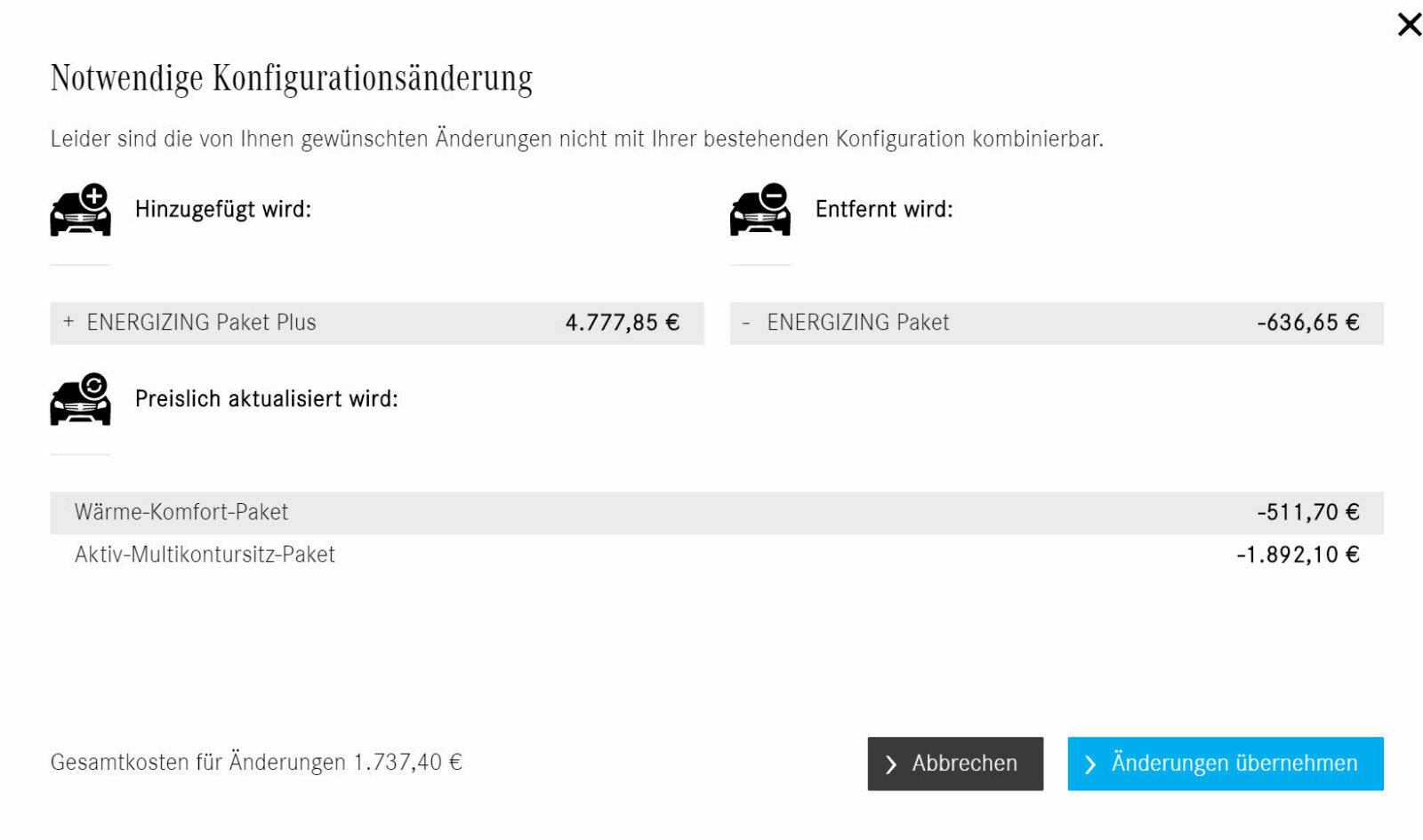
Task: Select the ENERGIZING Paket Plus row
Action: tap(374, 323)
